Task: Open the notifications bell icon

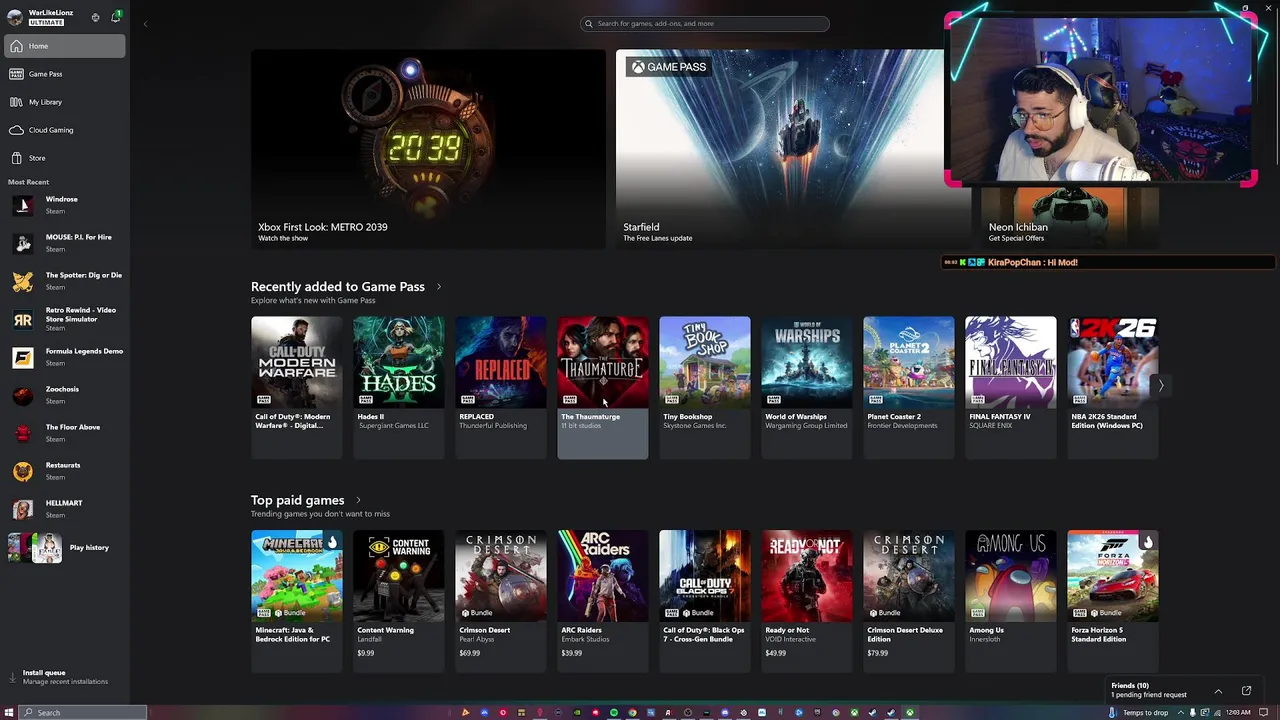Action: click(x=115, y=17)
